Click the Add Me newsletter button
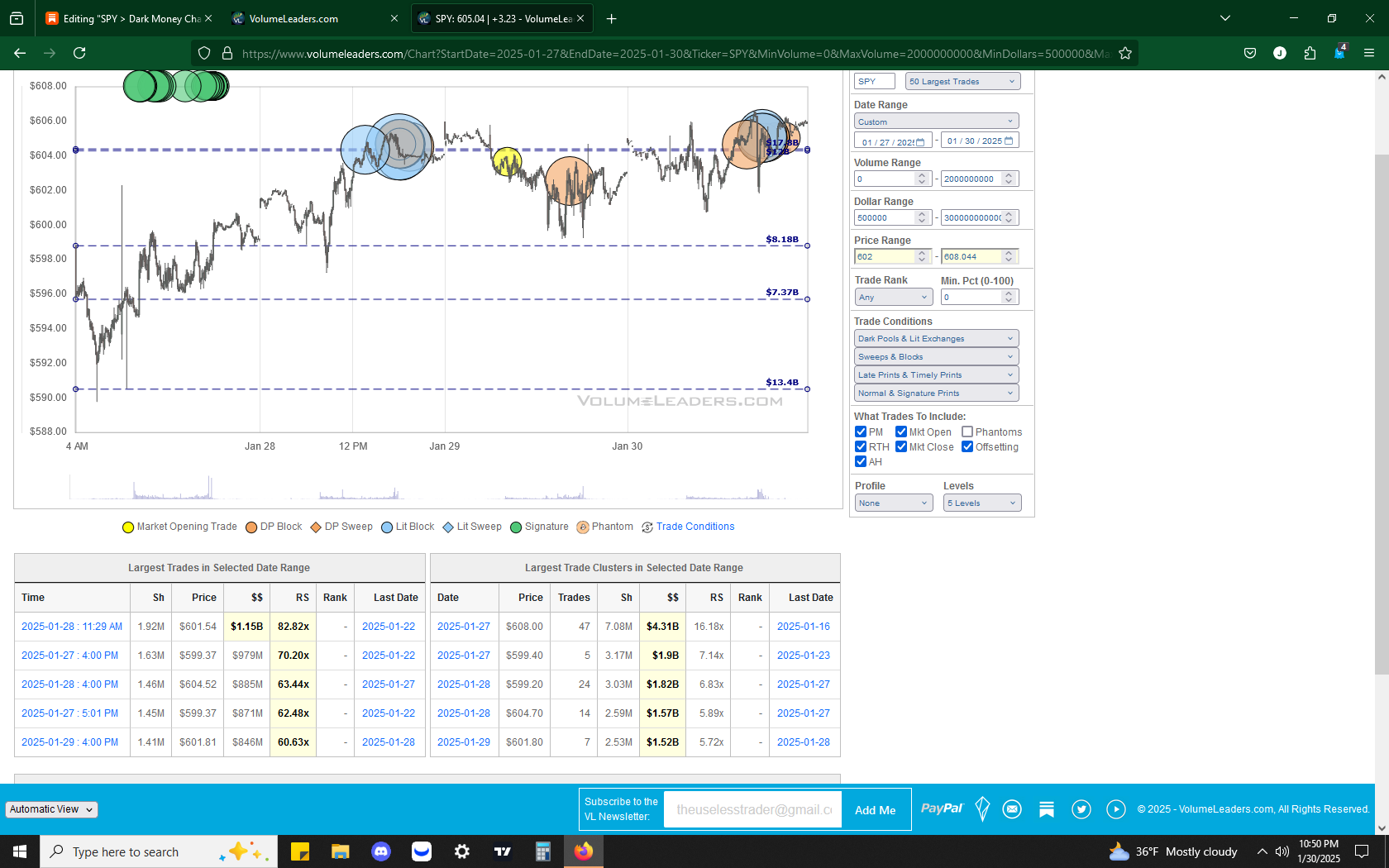This screenshot has height=868, width=1389. [x=876, y=810]
